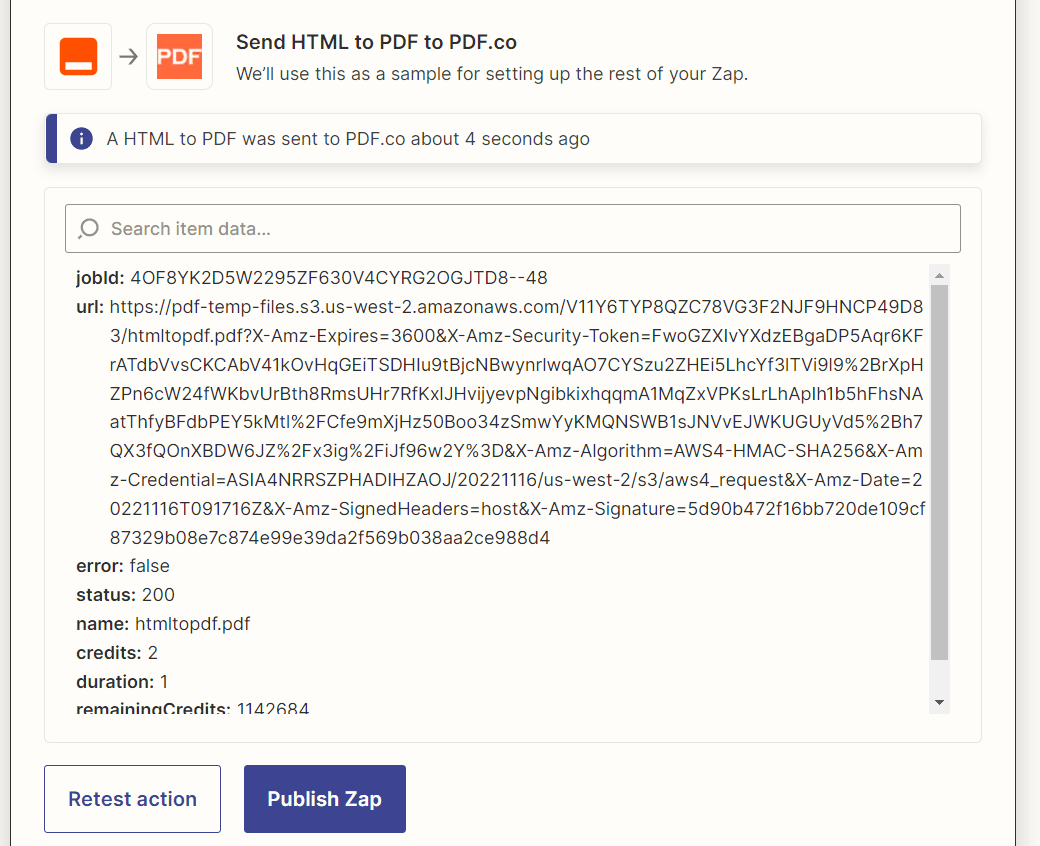Click the scrollbar down arrow
The height and width of the screenshot is (846, 1040).
tap(938, 701)
